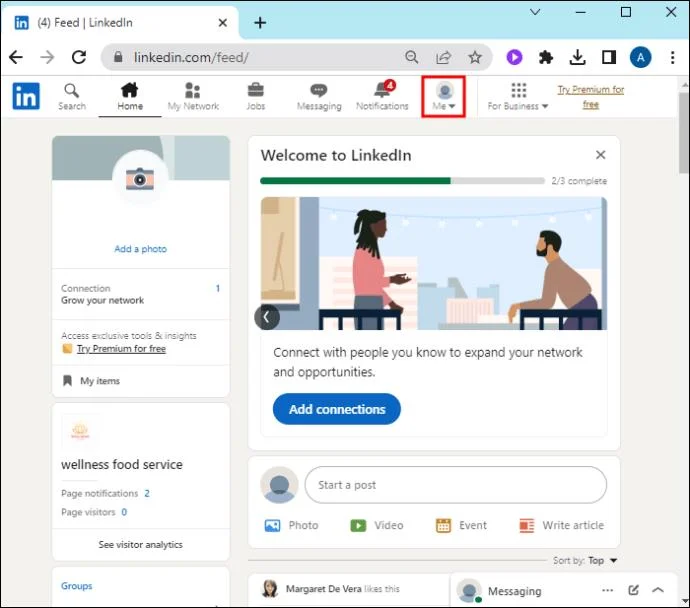Click the Add connections button
The height and width of the screenshot is (608, 690).
[x=337, y=409]
